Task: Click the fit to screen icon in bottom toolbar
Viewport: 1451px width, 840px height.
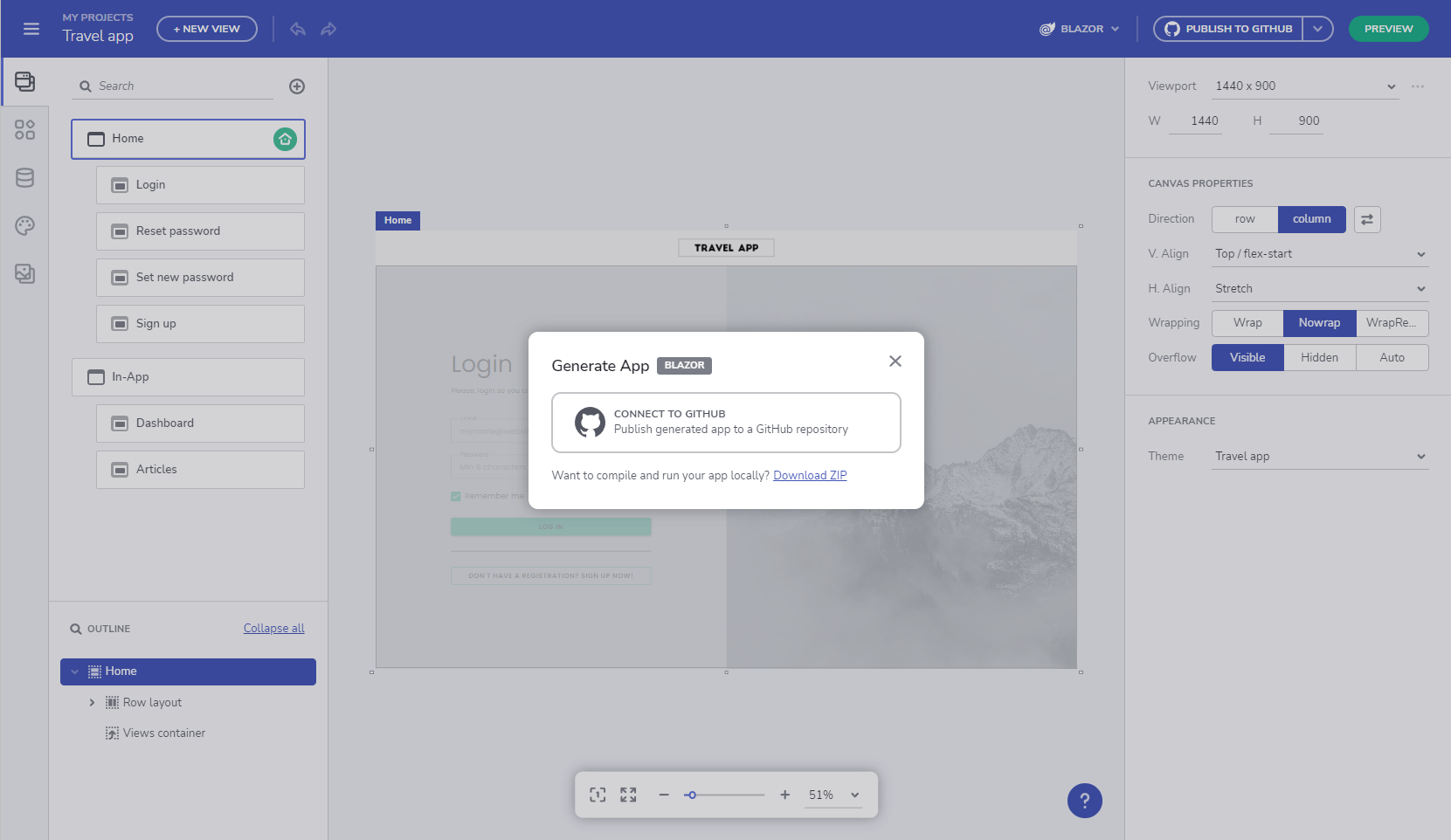Action: tap(627, 795)
